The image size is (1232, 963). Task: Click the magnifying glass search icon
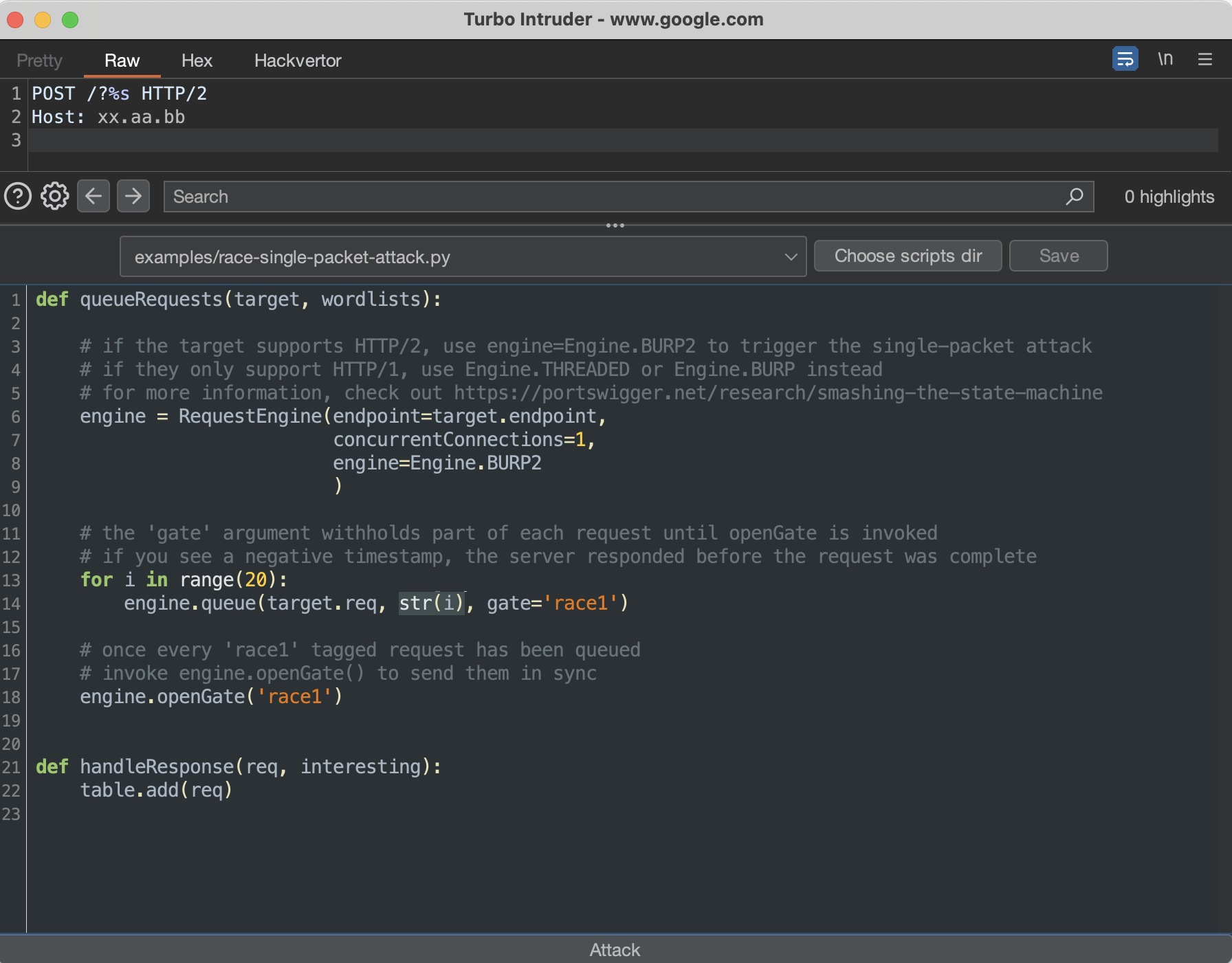(x=1074, y=197)
